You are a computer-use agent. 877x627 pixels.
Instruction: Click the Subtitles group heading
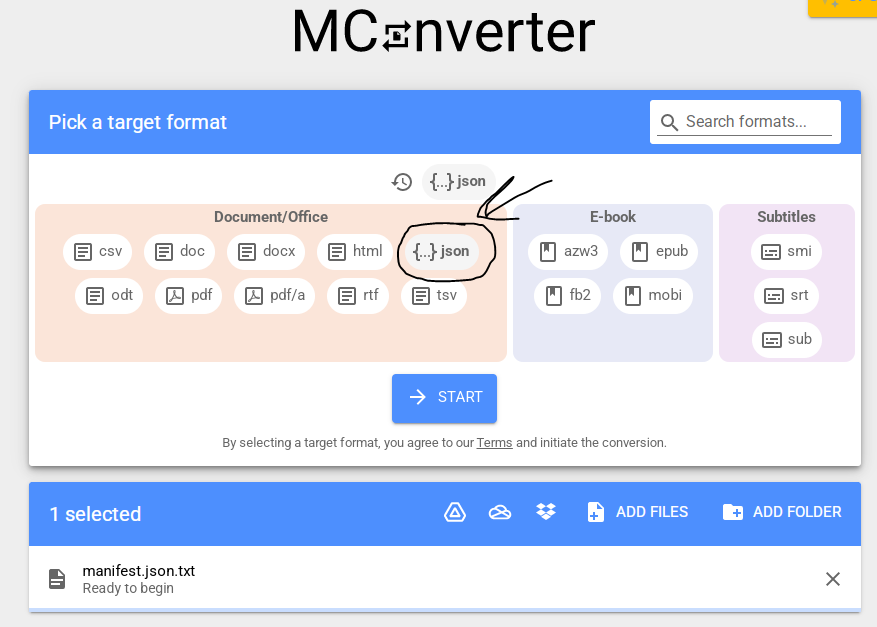(x=786, y=217)
